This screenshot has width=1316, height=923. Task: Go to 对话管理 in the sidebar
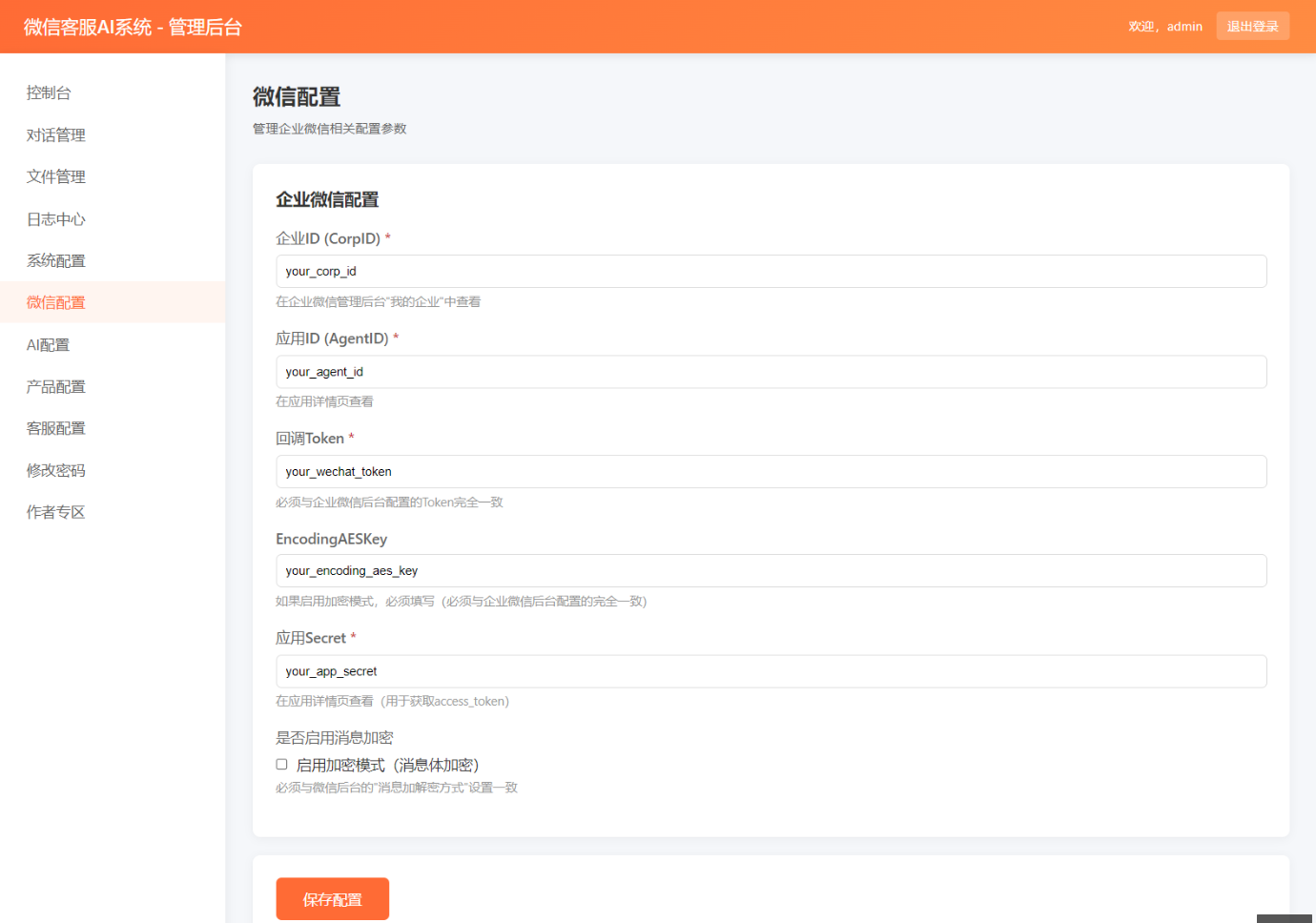pyautogui.click(x=55, y=134)
